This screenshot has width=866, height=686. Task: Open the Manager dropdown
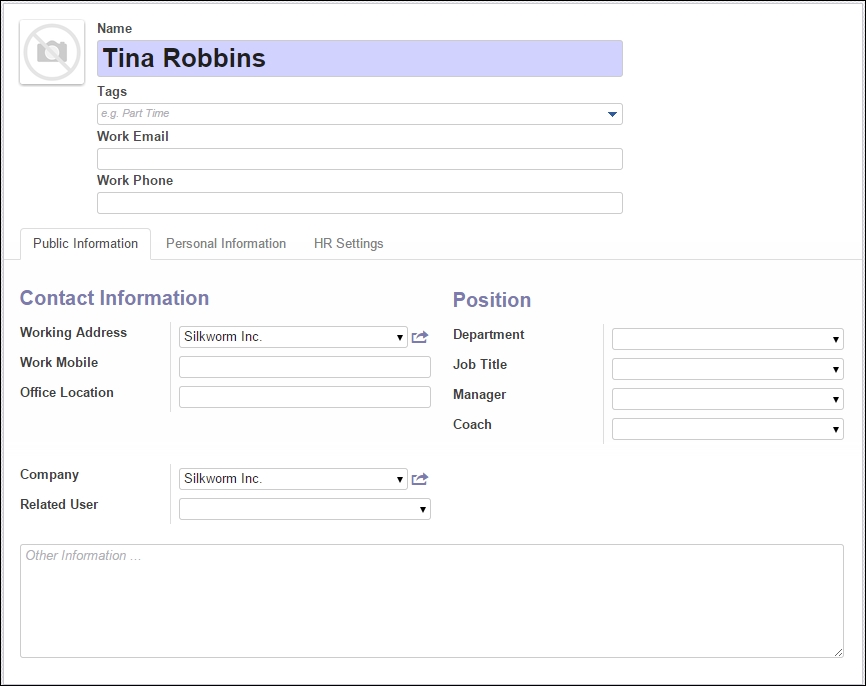click(x=727, y=399)
